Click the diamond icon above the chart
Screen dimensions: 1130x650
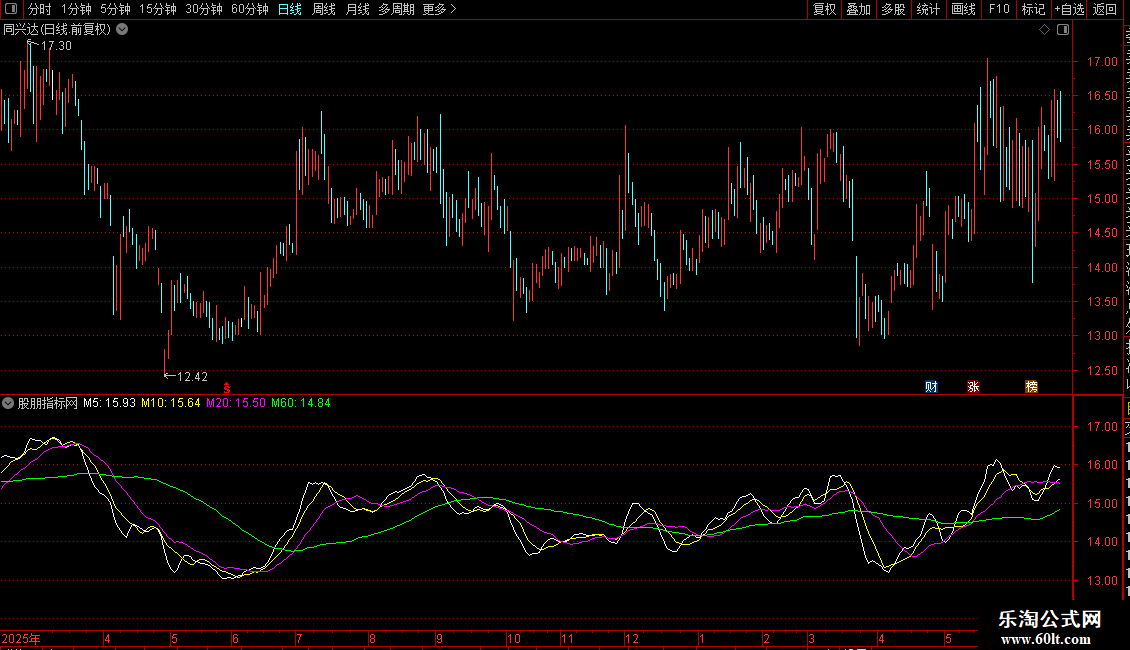coord(1044,30)
